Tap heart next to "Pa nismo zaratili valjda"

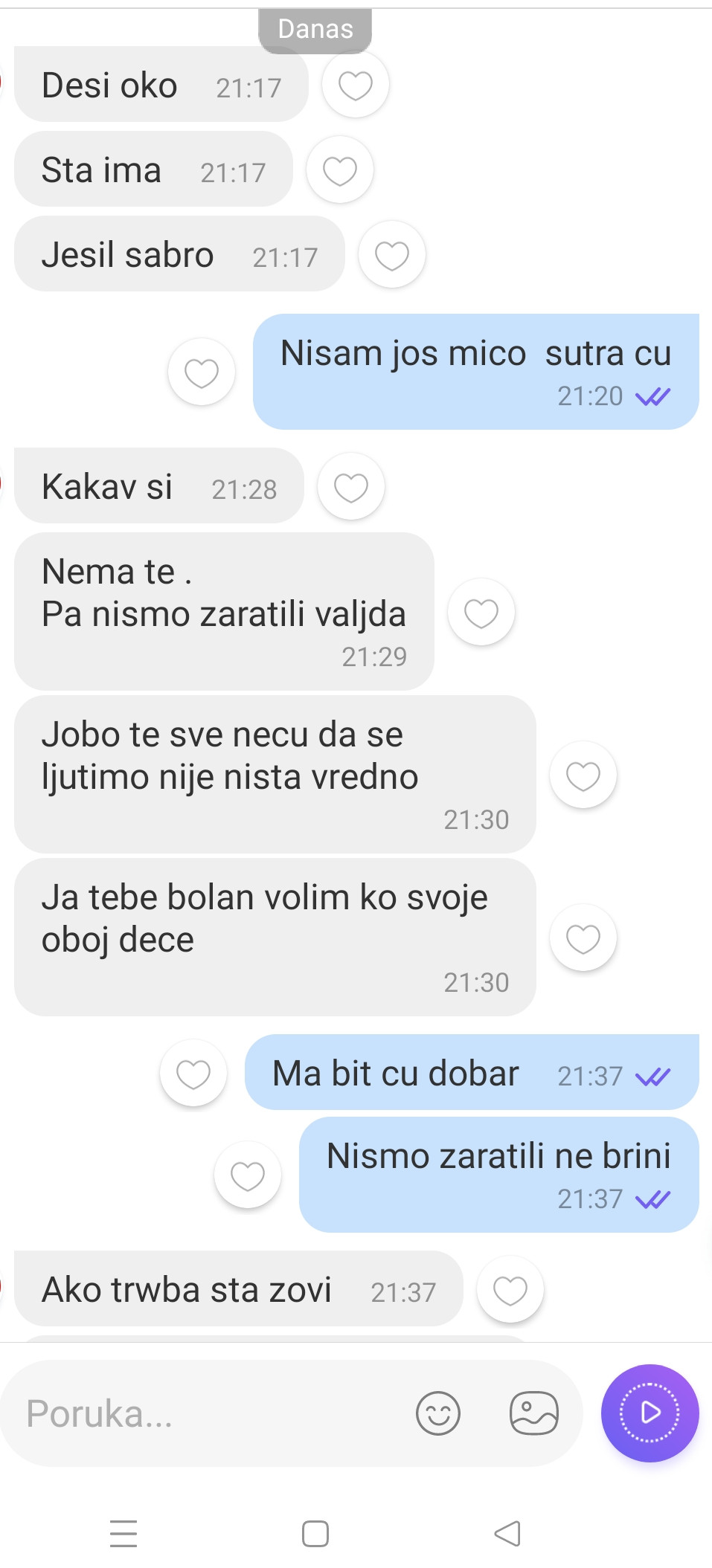coord(481,613)
